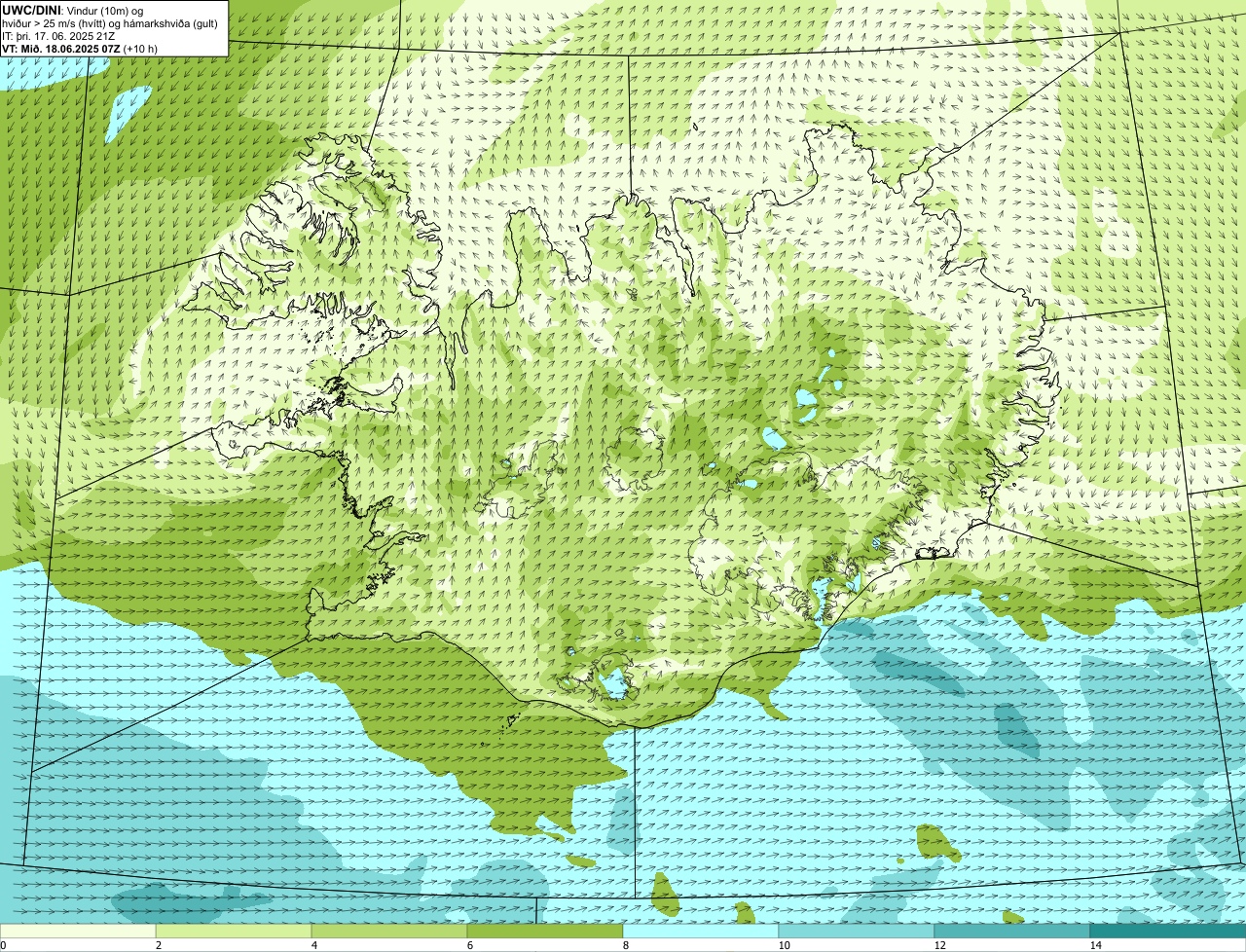Click the title line 'UWC/DINI: Vindur (10m) og'
The image size is (1246, 952).
click(x=73, y=10)
